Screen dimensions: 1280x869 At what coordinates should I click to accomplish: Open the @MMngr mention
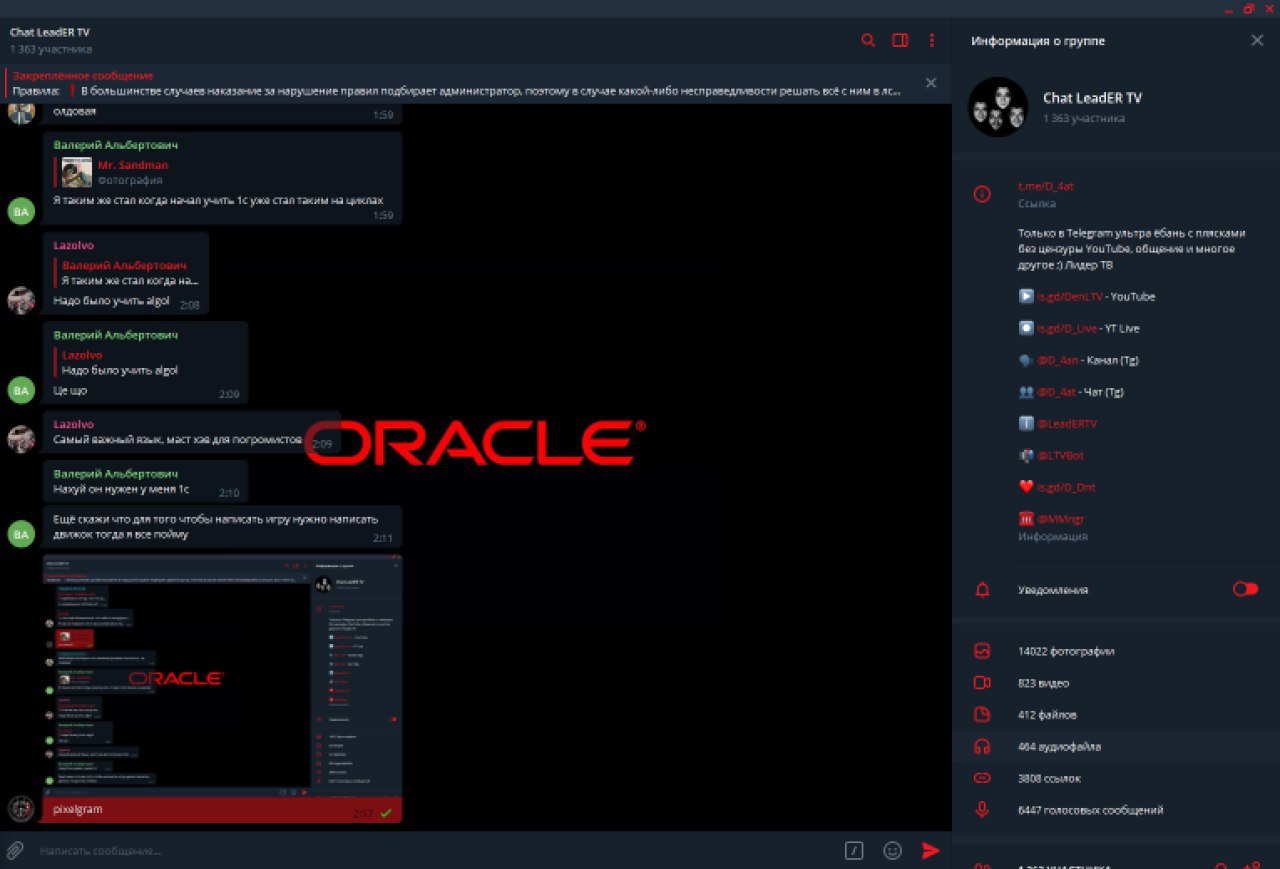click(x=1060, y=519)
